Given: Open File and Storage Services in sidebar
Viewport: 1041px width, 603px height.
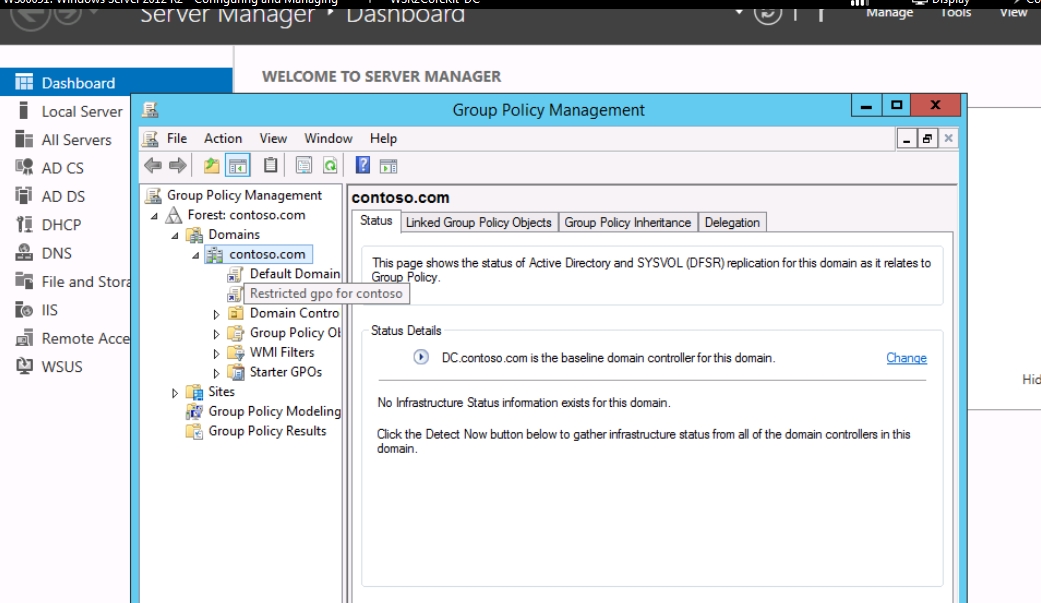Looking at the screenshot, I should 73,282.
